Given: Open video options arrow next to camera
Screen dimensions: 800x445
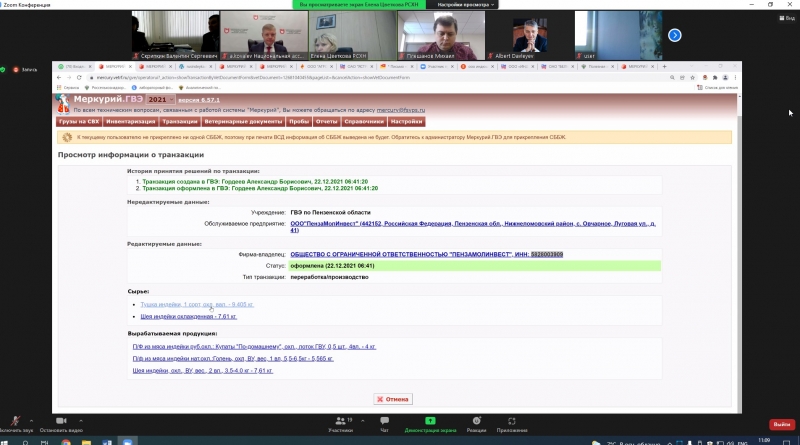Looking at the screenshot, I should pyautogui.click(x=81, y=421).
